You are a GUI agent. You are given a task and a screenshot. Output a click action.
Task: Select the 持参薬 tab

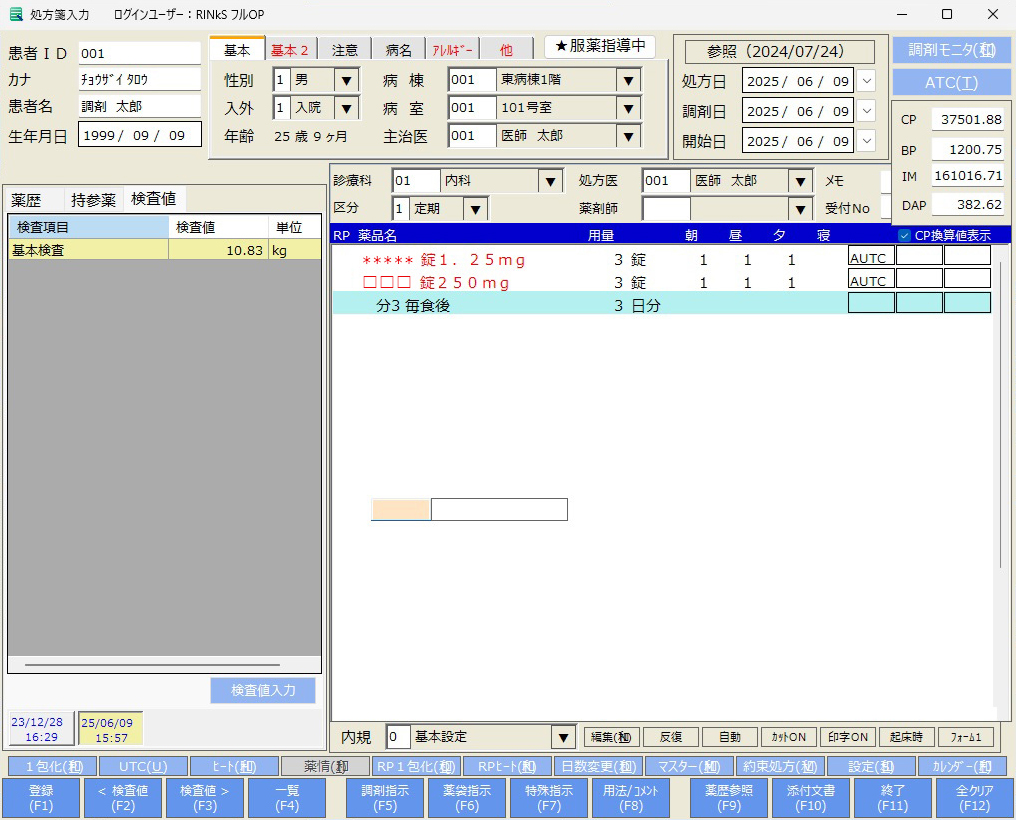(x=93, y=200)
